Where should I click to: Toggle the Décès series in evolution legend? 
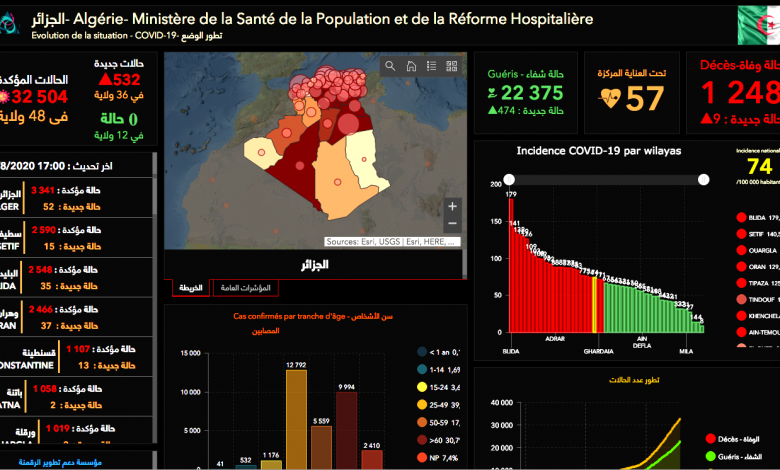coord(733,439)
